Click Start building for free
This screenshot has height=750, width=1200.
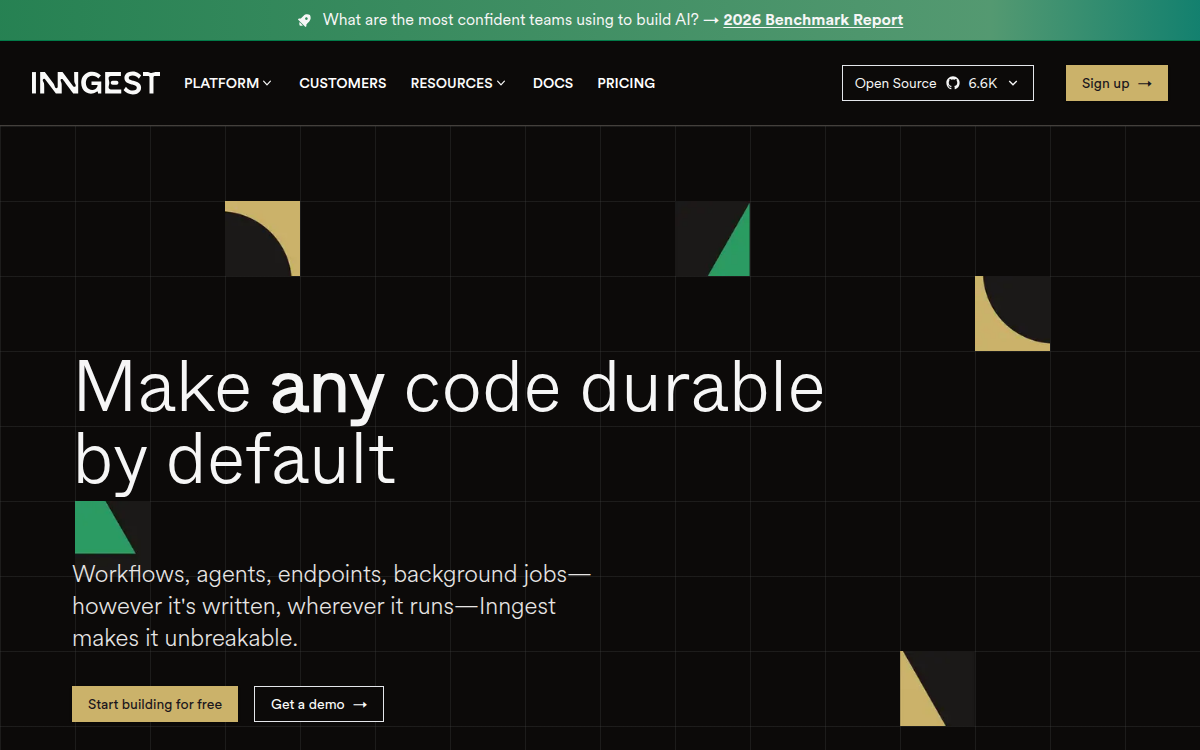coord(155,704)
